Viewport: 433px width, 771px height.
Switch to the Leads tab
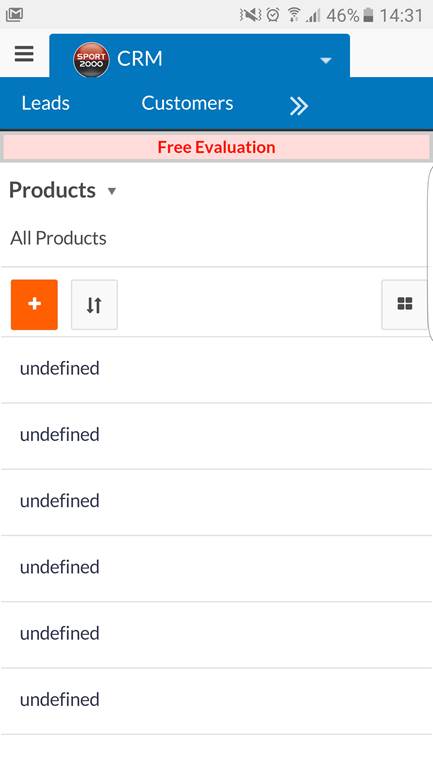(x=46, y=103)
